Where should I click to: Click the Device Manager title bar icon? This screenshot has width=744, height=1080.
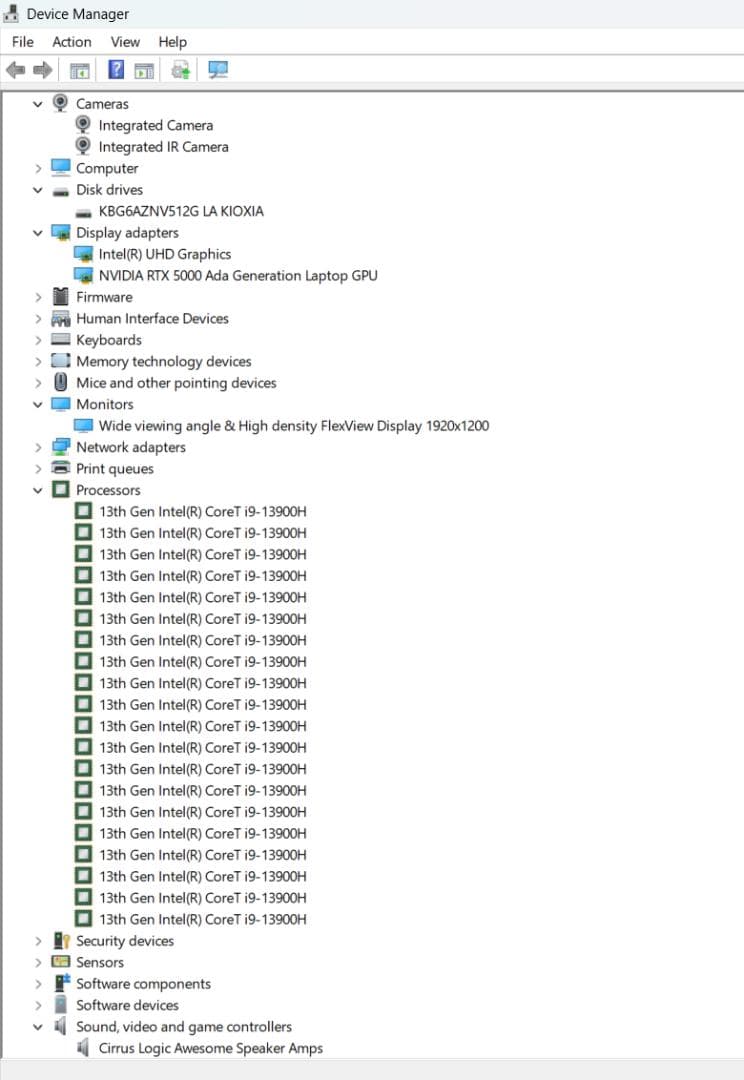(x=13, y=14)
